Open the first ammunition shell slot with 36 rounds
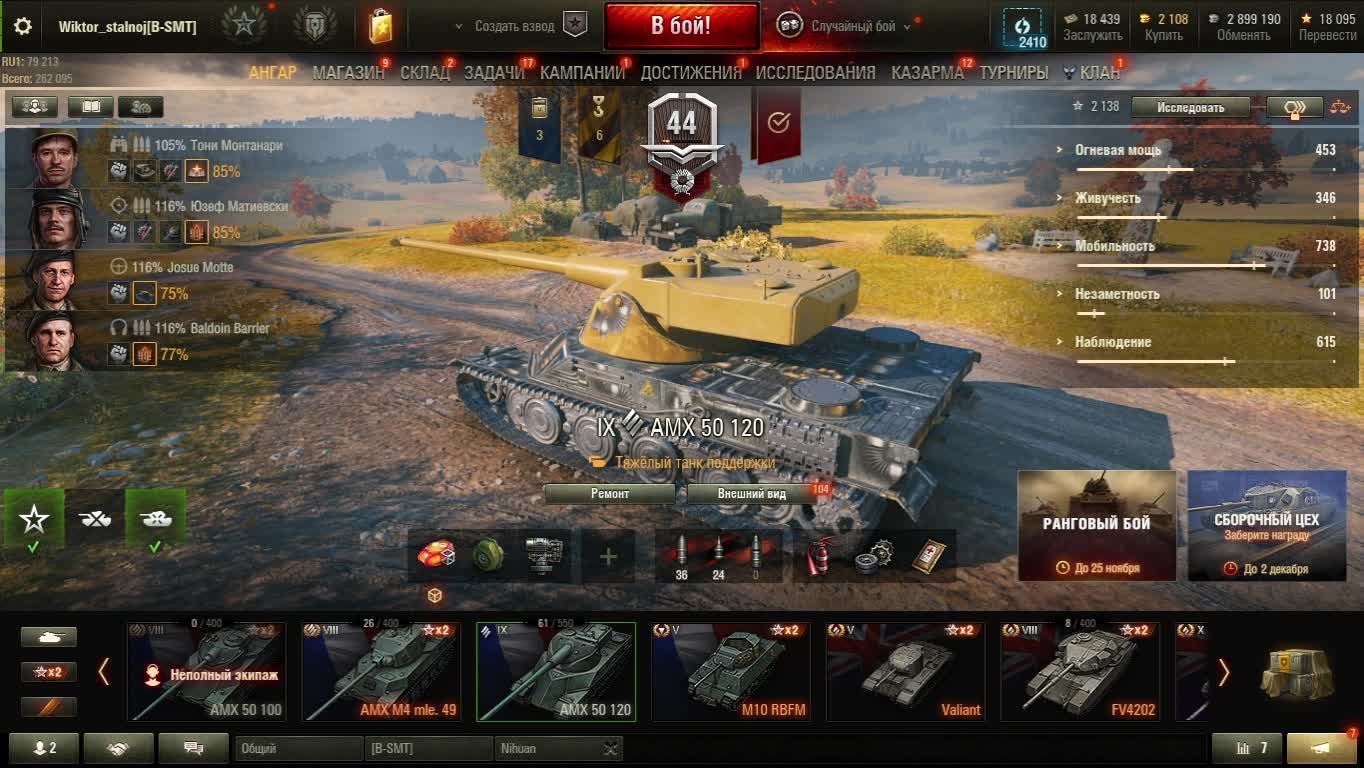Image resolution: width=1364 pixels, height=768 pixels. tap(681, 556)
